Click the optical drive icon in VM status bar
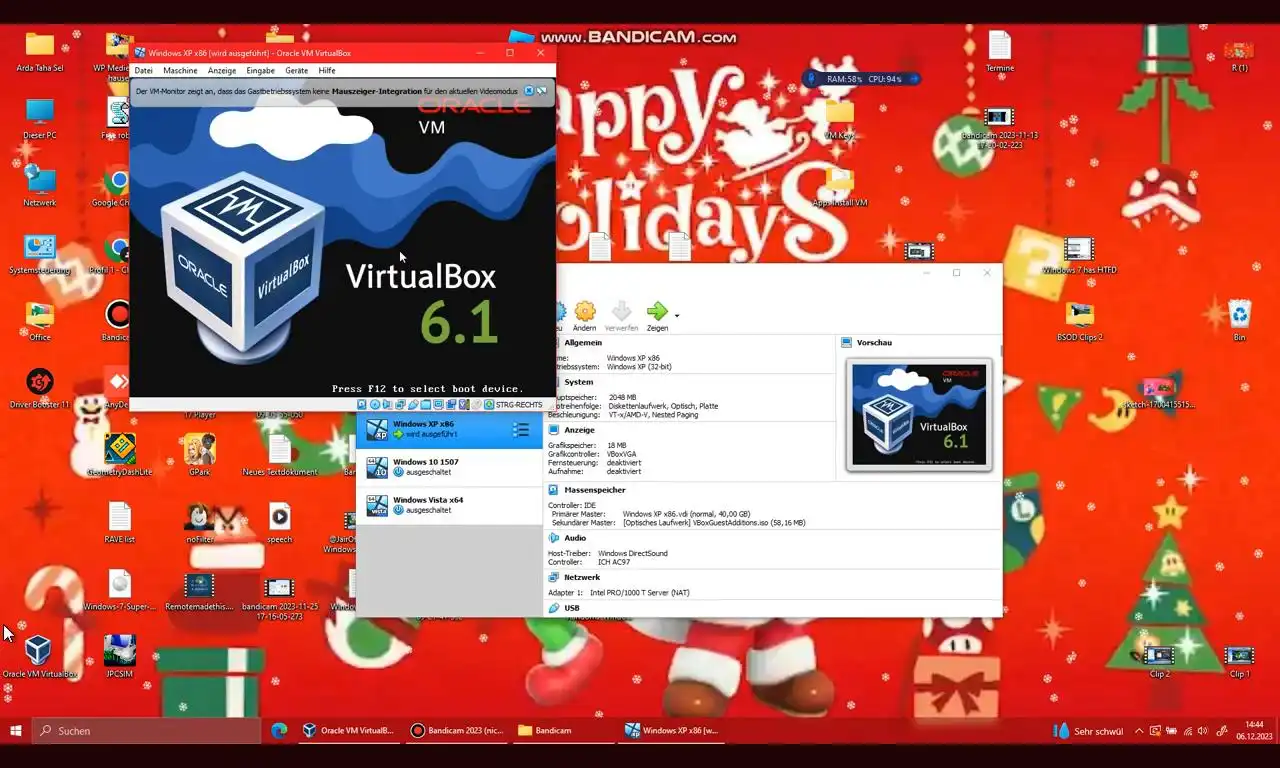 point(375,405)
